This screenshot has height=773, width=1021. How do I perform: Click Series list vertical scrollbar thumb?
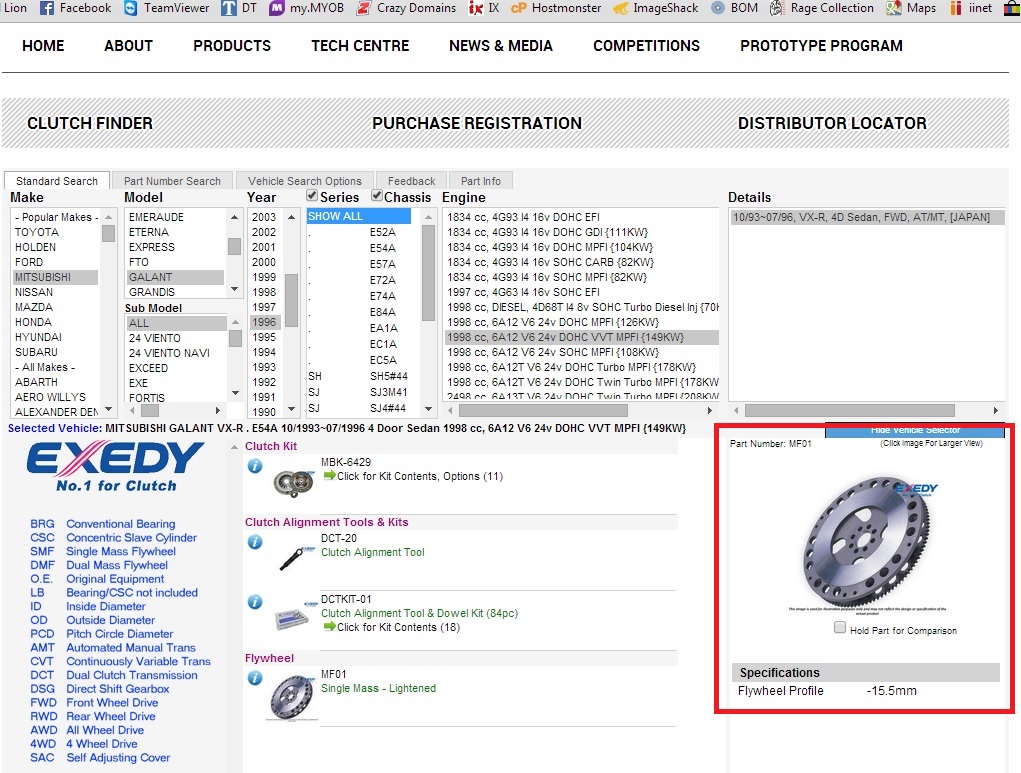(x=428, y=273)
